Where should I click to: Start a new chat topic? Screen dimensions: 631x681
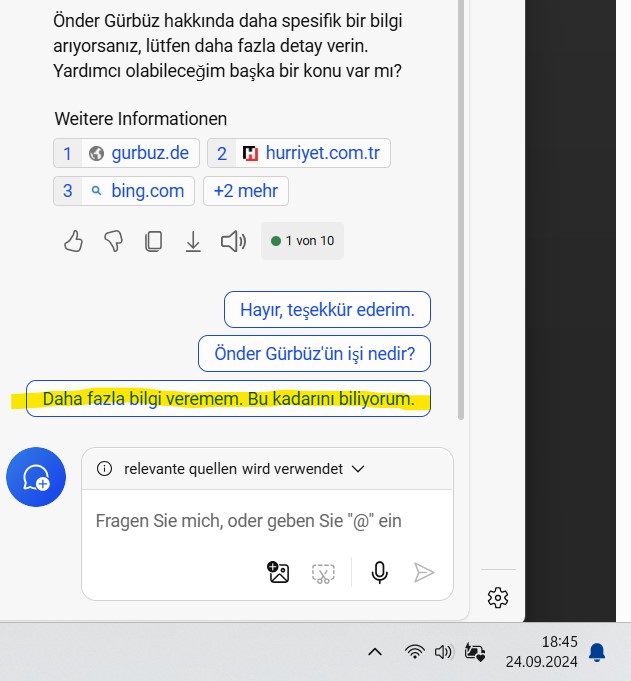(x=36, y=477)
